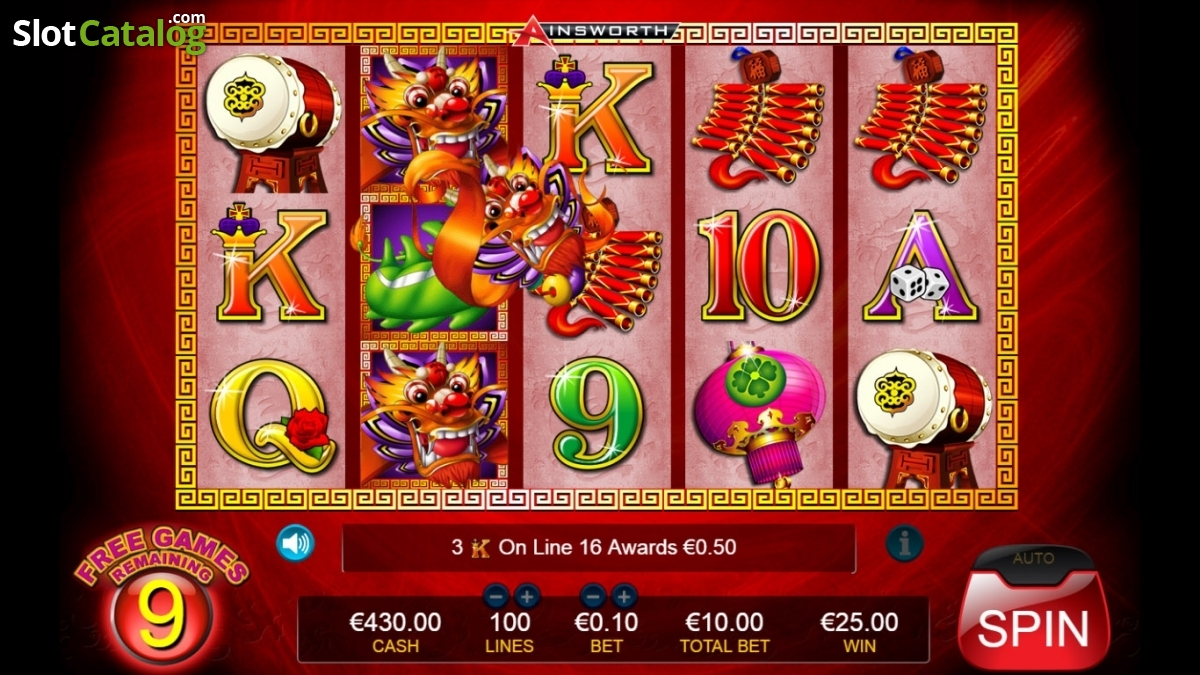Click the SlotCatalog.com logo
This screenshot has width=1200, height=675.
[109, 33]
